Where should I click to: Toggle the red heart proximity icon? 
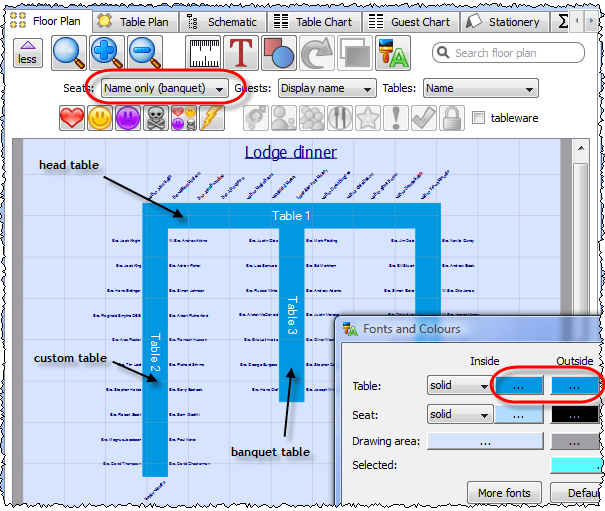(x=72, y=118)
